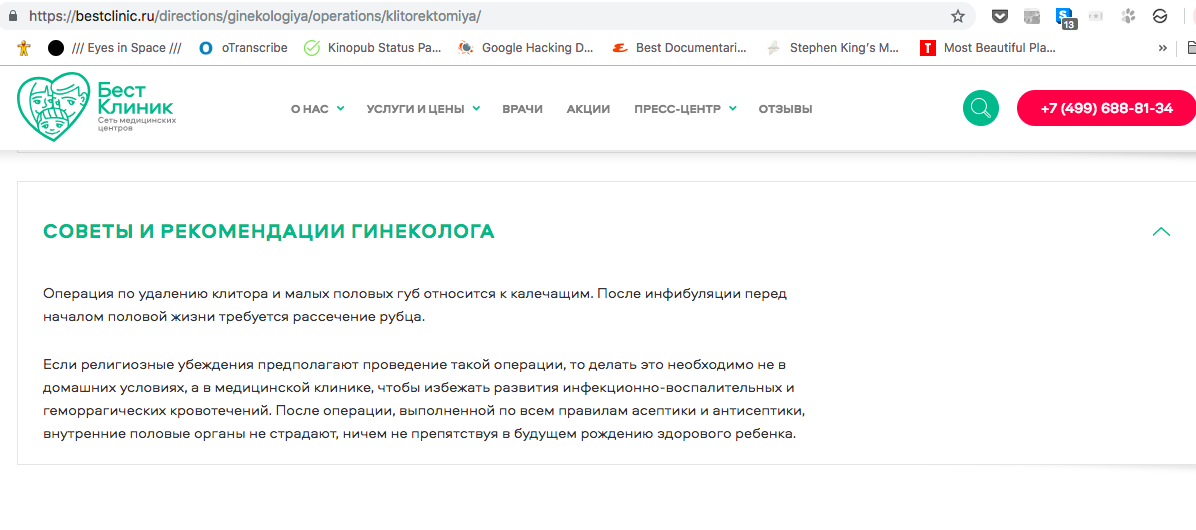Viewport: 1196px width, 530px height.
Task: Bookmark this page with the star icon
Action: pyautogui.click(x=957, y=16)
